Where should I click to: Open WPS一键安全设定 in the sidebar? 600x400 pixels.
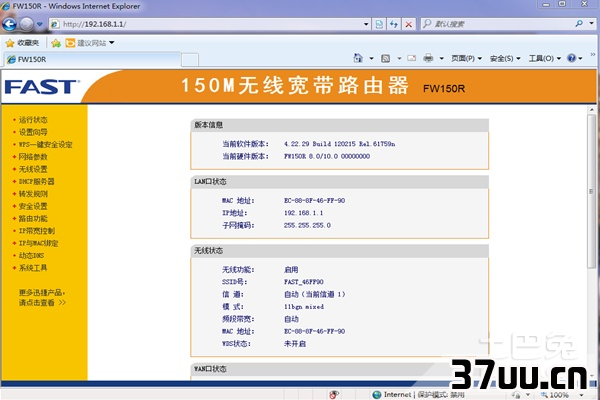tap(45, 144)
